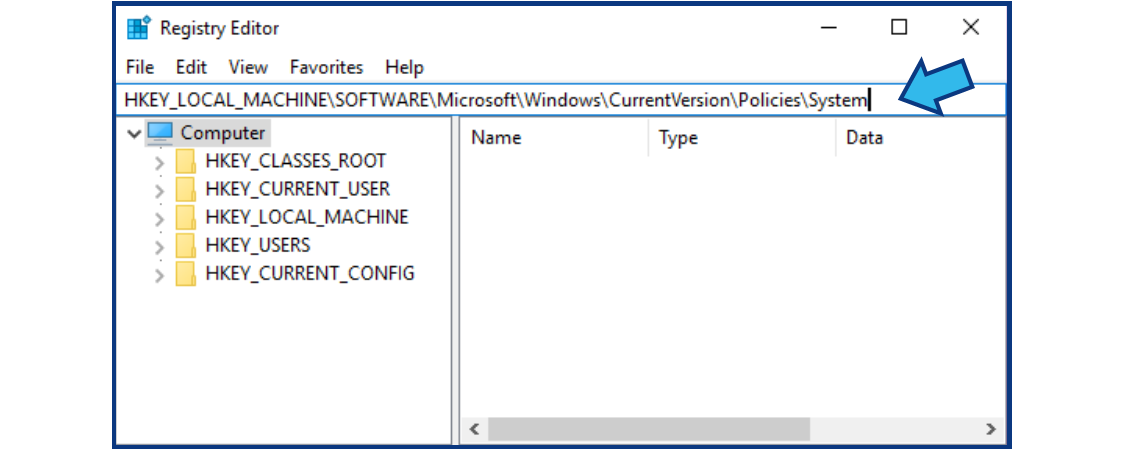The image size is (1123, 450).
Task: Open the Favorites menu
Action: click(x=327, y=67)
